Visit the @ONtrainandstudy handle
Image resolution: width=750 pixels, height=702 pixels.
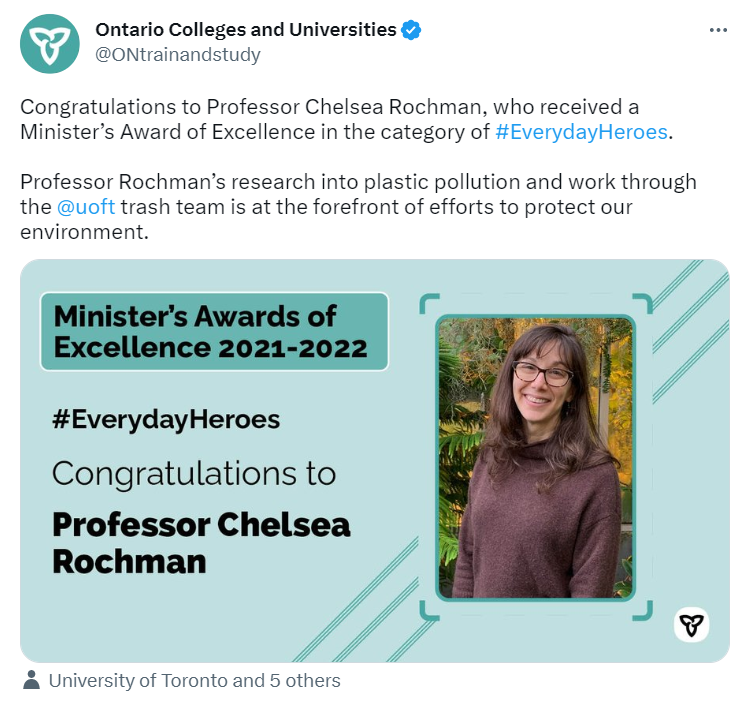[177, 55]
